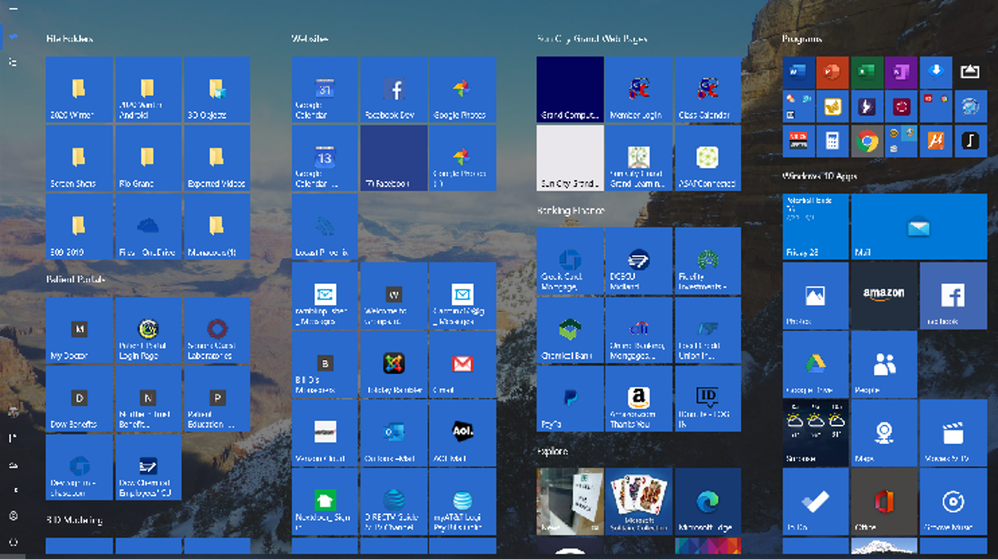Open the Google Chrome tile
The height and width of the screenshot is (560, 998).
point(867,141)
